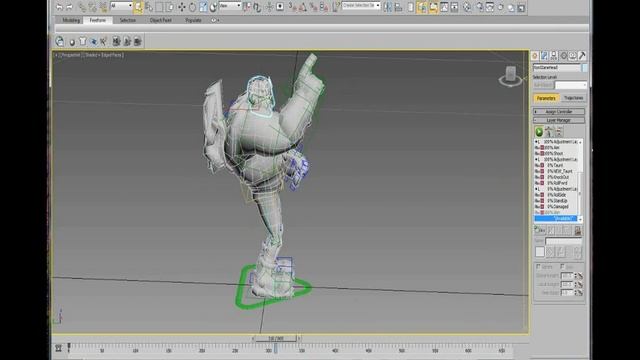Activate the Select and Link tool
This screenshot has height=360, width=640.
(82, 7)
